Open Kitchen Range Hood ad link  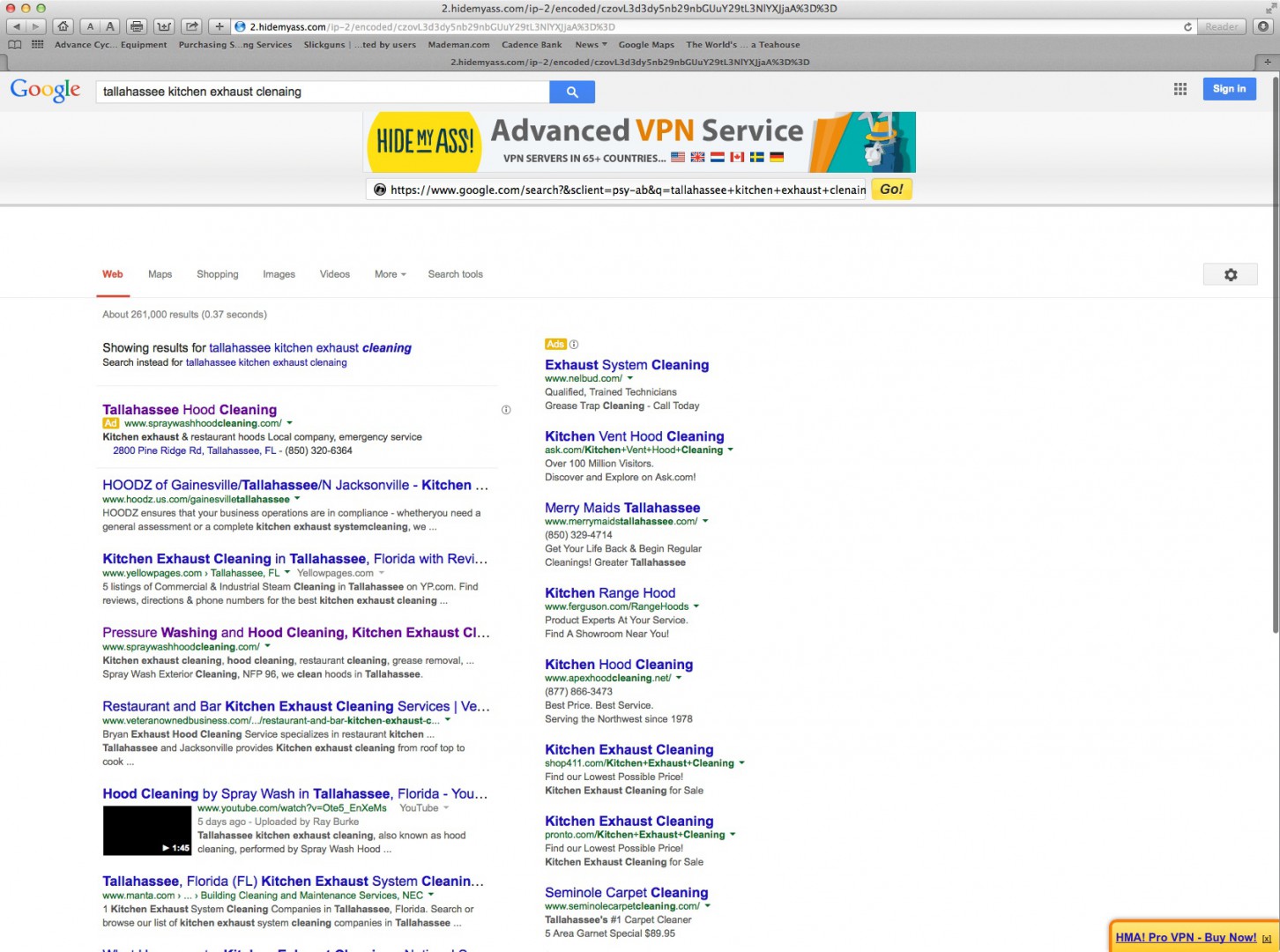610,593
